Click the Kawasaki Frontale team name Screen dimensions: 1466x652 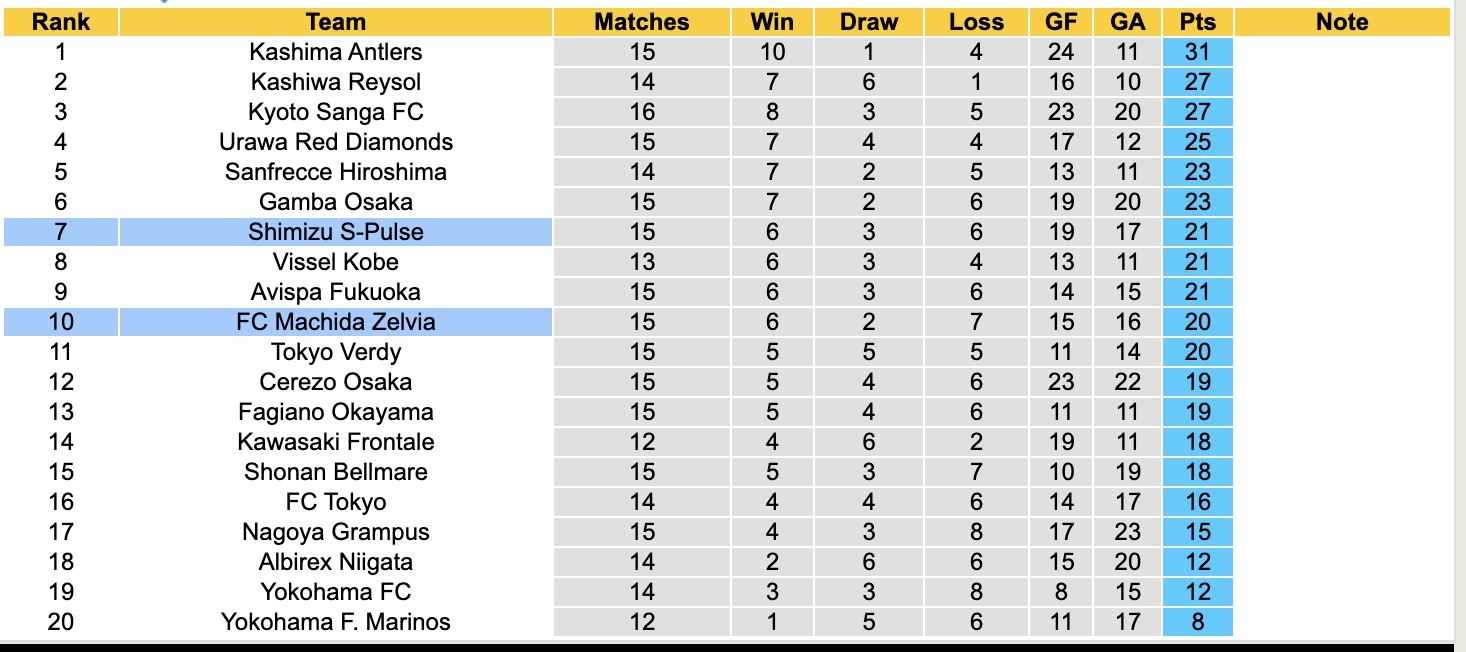336,442
